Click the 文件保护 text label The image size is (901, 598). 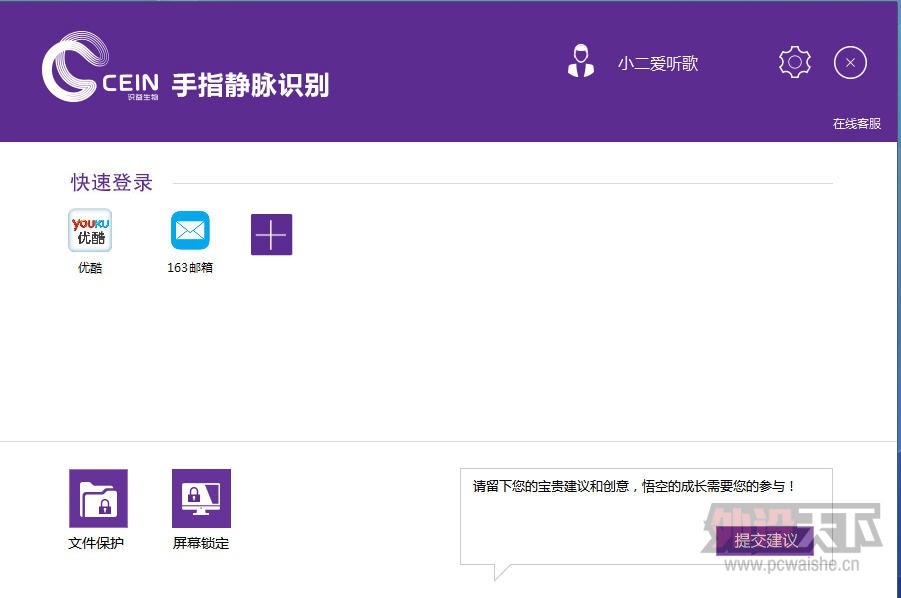(x=96, y=543)
